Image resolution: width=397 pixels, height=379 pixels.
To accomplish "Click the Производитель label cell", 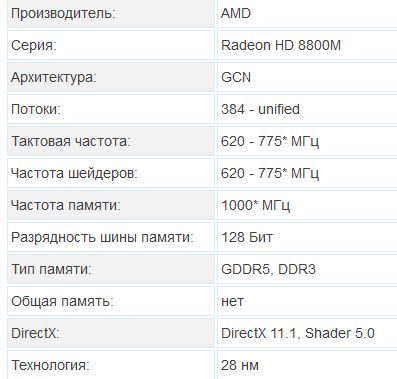I will click(110, 13).
